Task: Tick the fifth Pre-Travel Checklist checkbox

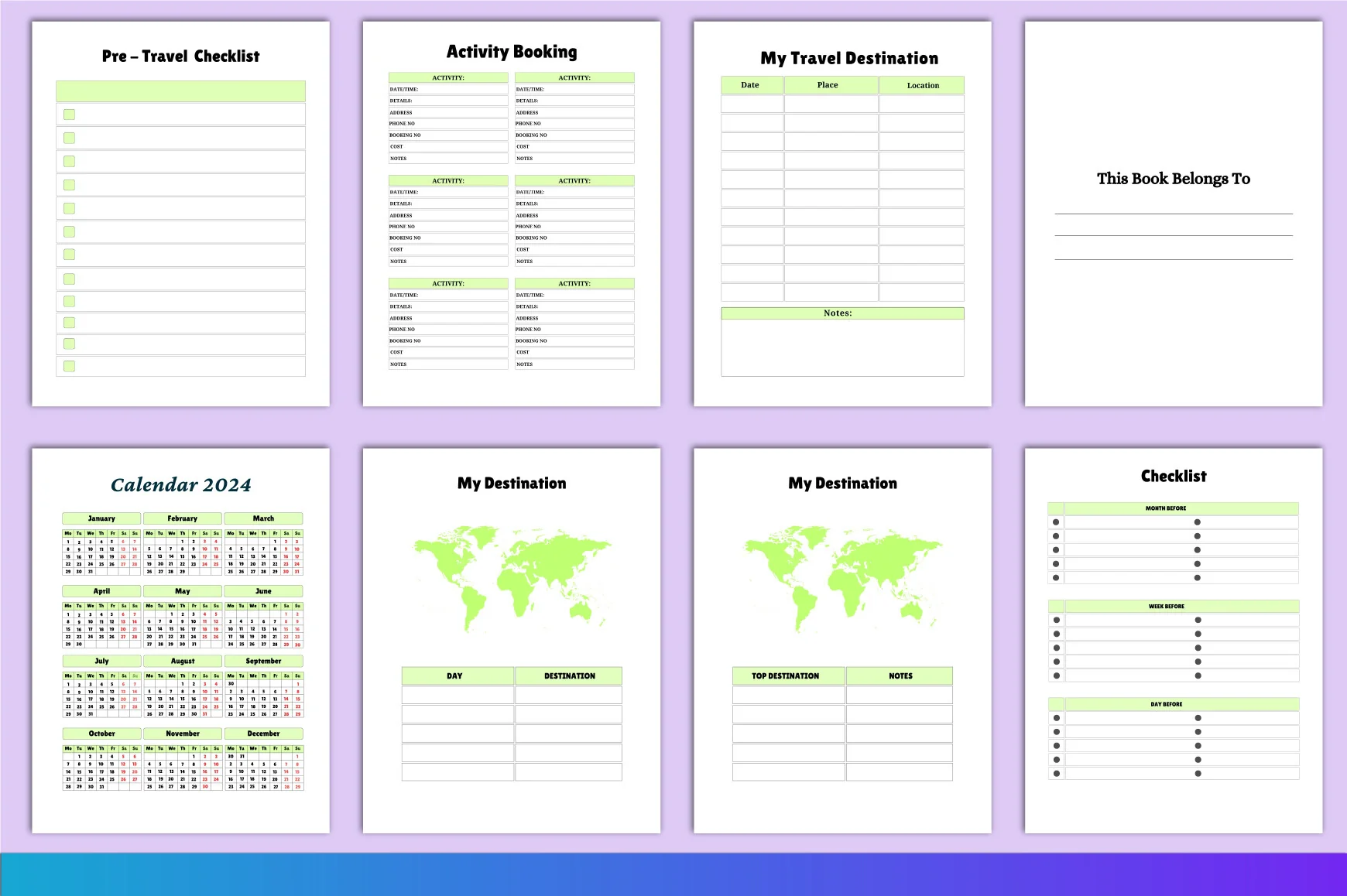Action: [x=69, y=208]
